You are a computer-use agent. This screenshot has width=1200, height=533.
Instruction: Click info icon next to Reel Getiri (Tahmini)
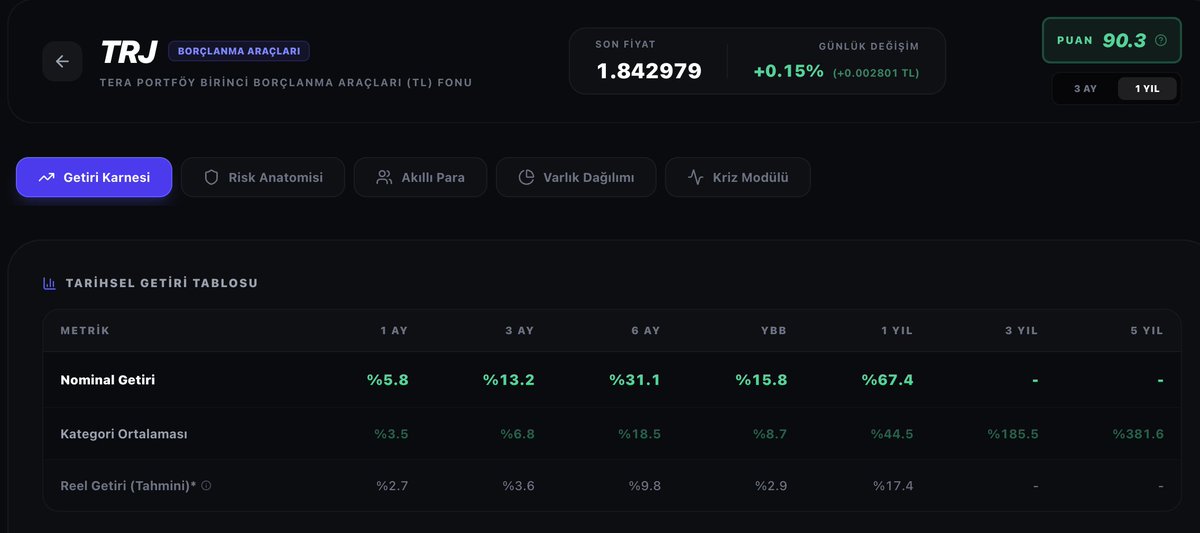tap(206, 486)
